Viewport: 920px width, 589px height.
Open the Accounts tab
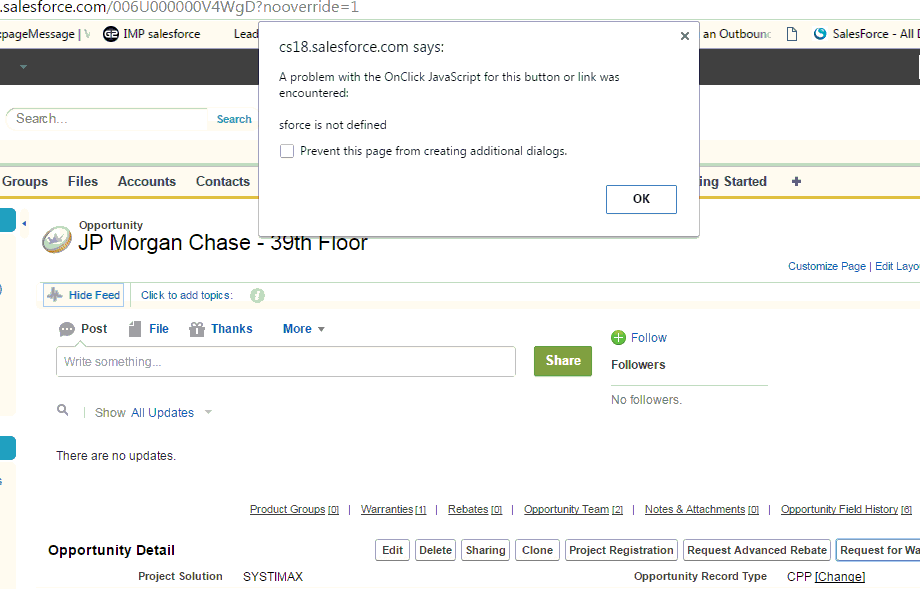[x=147, y=182]
